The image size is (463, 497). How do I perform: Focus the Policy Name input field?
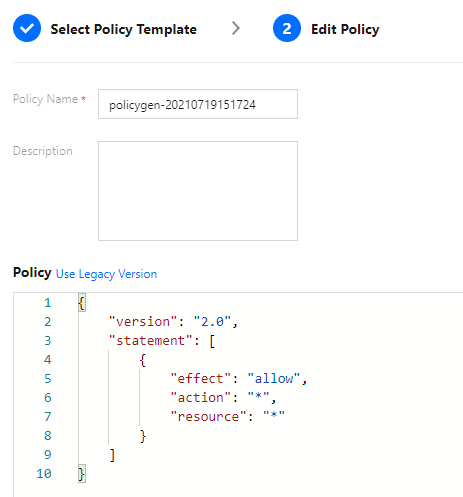point(198,104)
